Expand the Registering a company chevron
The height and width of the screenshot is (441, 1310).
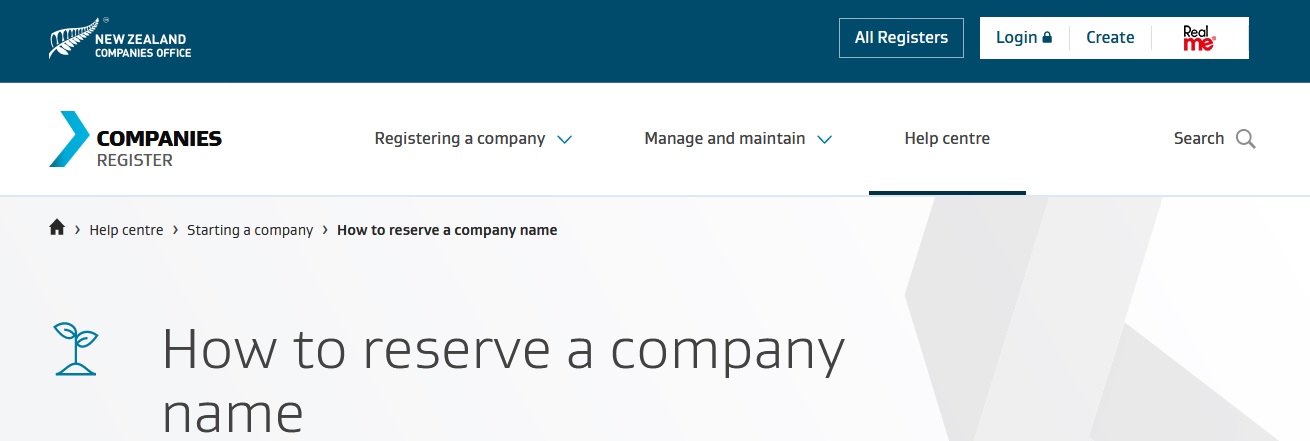564,140
